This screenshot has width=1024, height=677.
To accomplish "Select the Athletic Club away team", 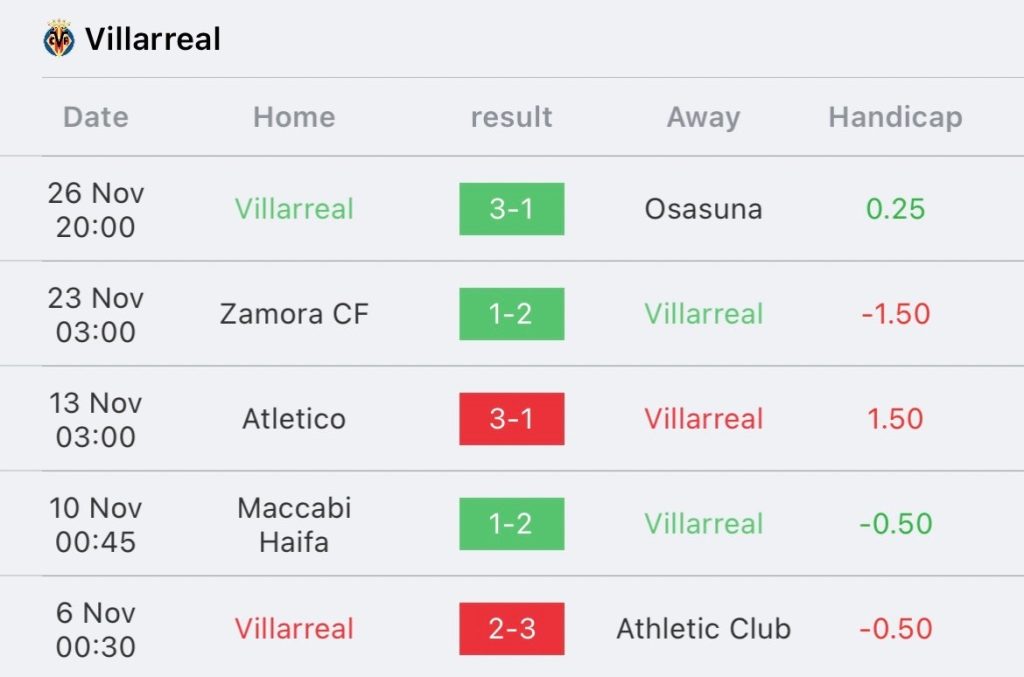I will pos(703,629).
